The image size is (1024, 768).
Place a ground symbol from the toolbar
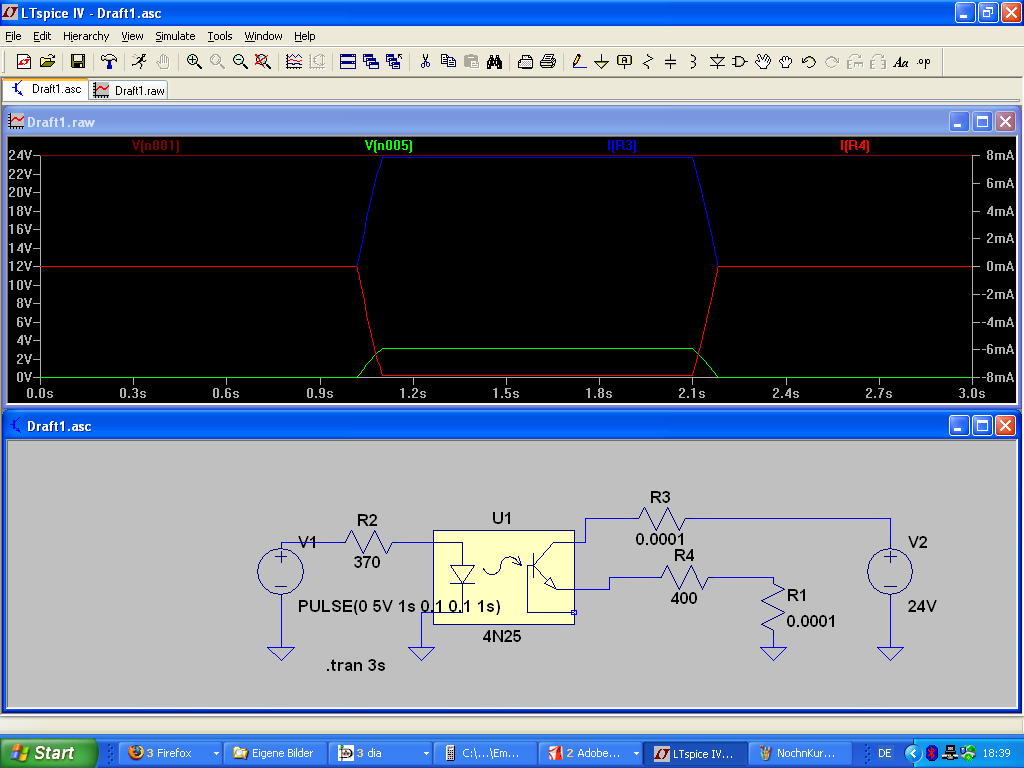(x=601, y=61)
